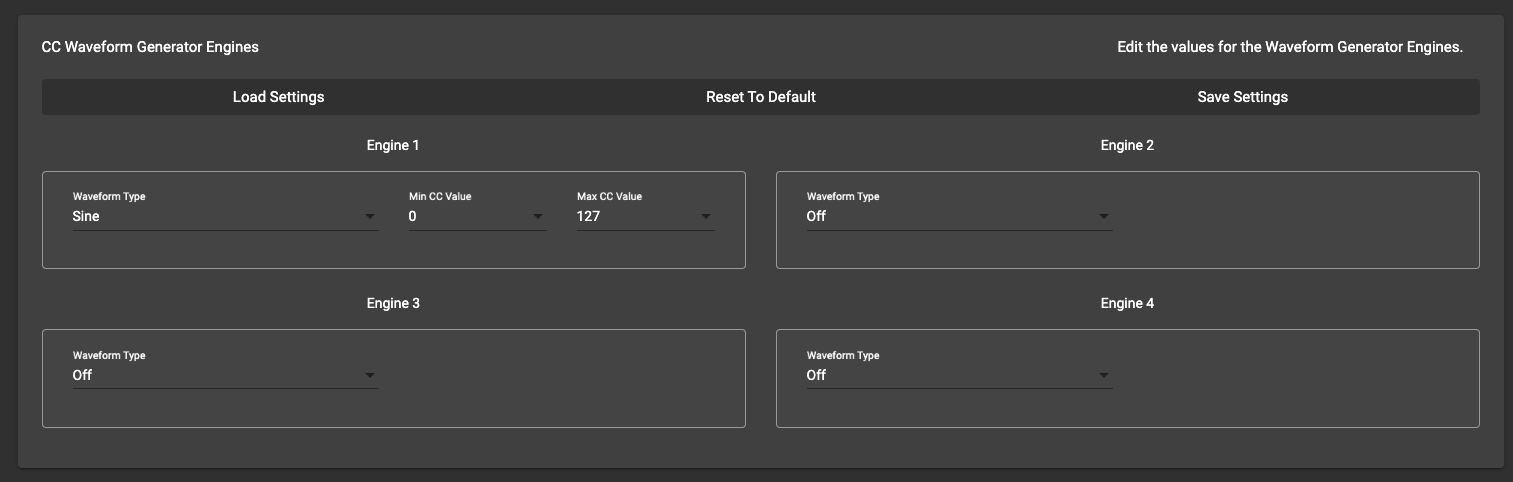Click the Engine 4 heading
Screen dimensions: 1513x482
click(1127, 303)
